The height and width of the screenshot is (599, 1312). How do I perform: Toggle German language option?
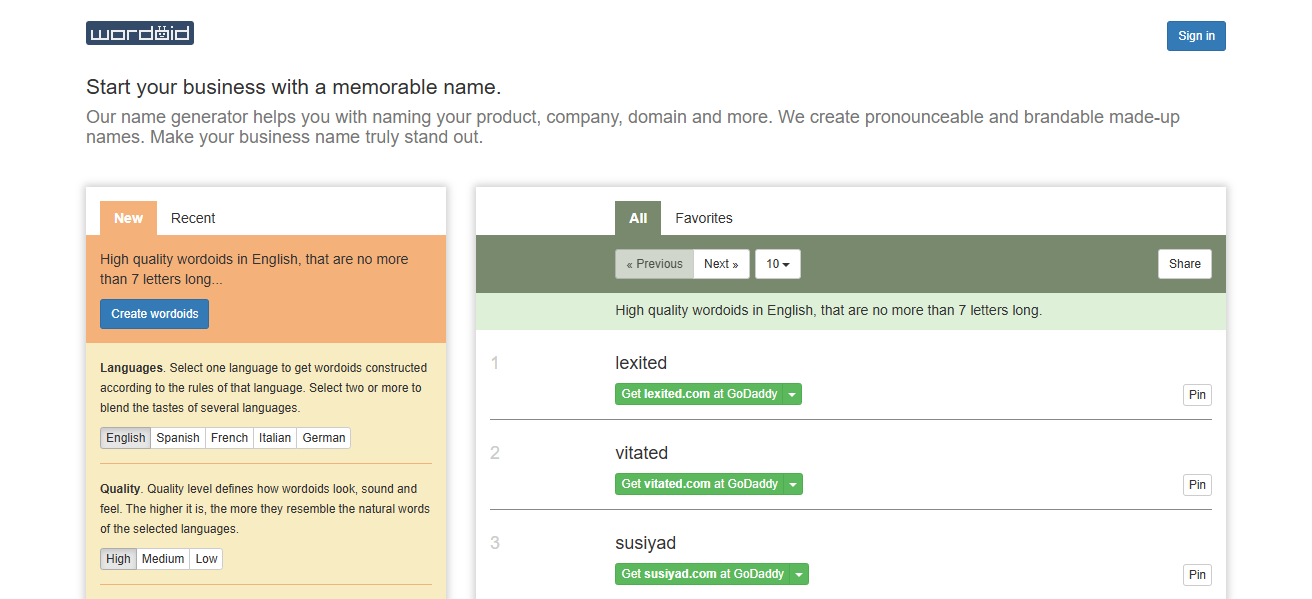pyautogui.click(x=324, y=438)
